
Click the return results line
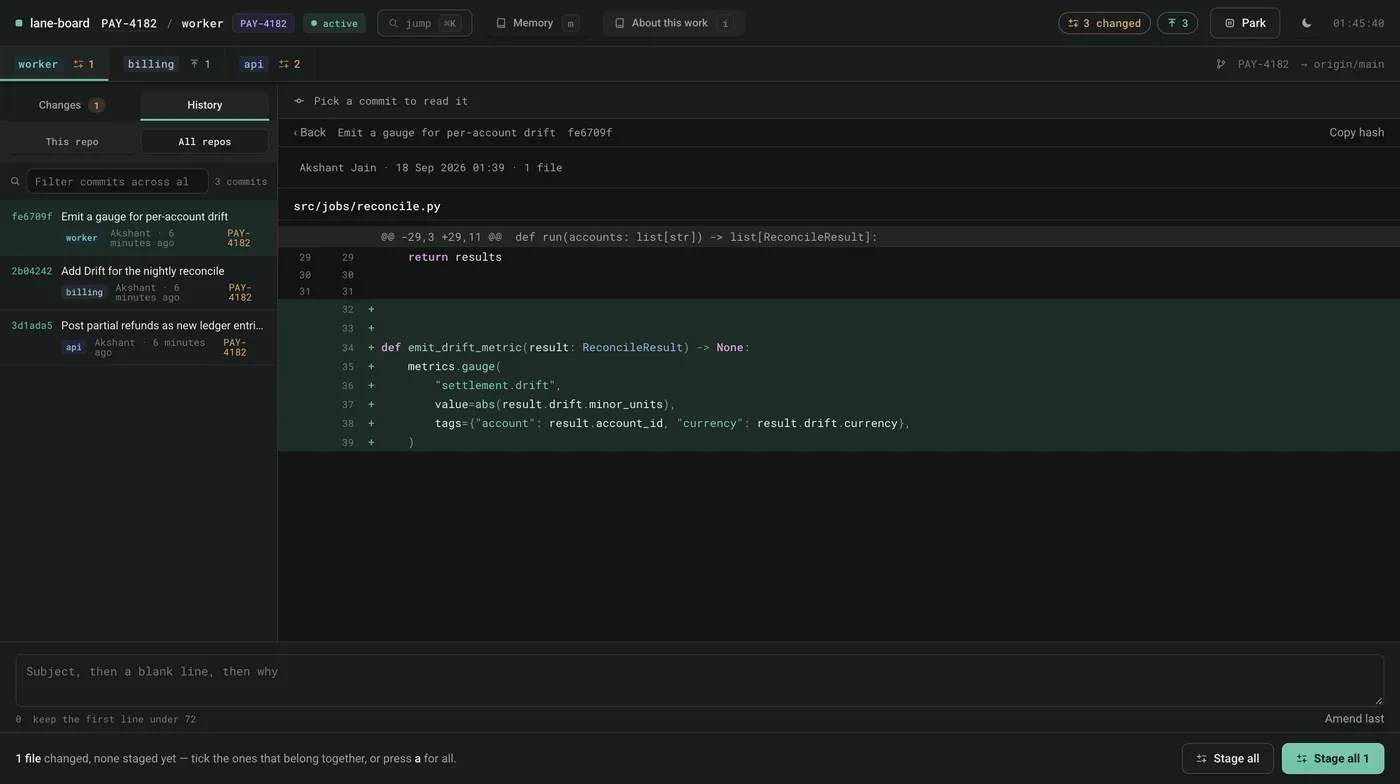(x=839, y=257)
